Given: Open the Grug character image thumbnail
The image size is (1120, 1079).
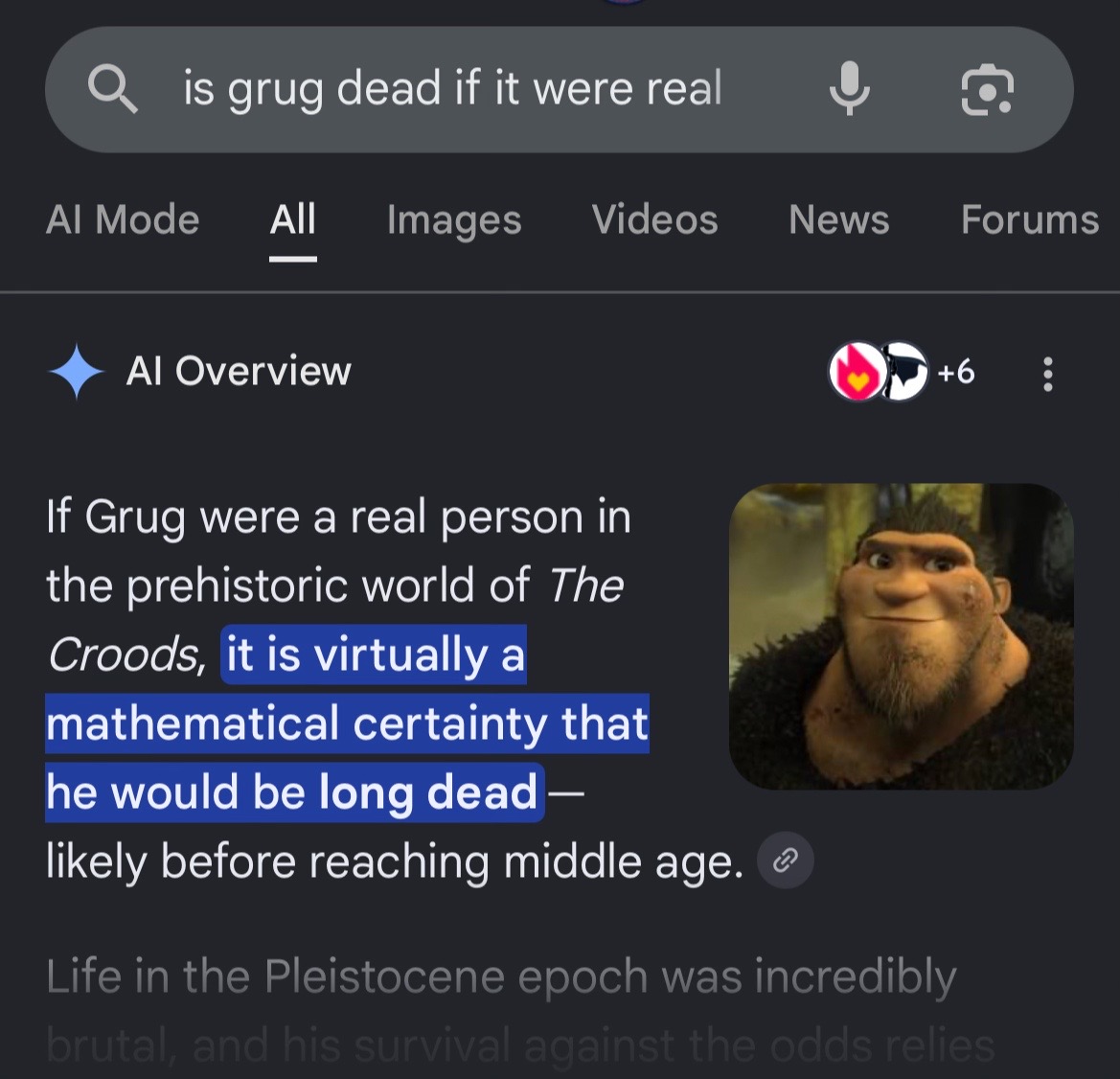Looking at the screenshot, I should point(901,636).
